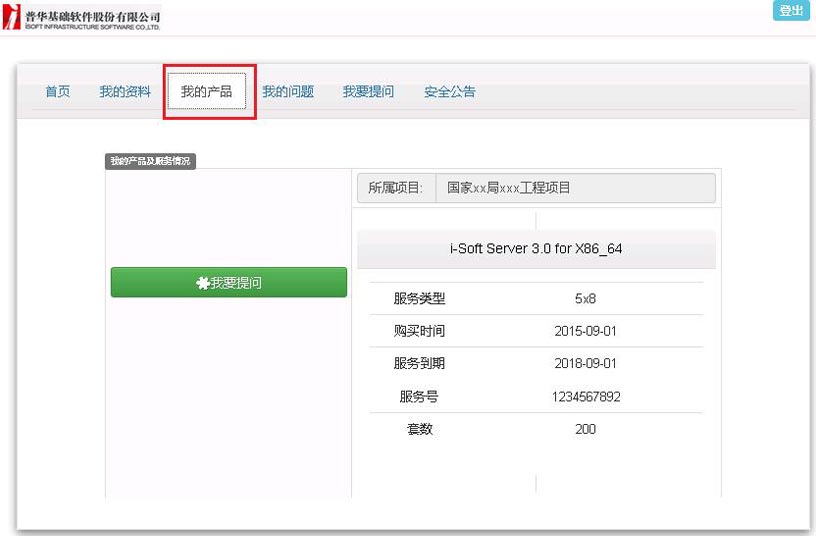Screen dimensions: 816x536
Task: Go to the 我要提问 navigation tab
Action: click(x=368, y=92)
